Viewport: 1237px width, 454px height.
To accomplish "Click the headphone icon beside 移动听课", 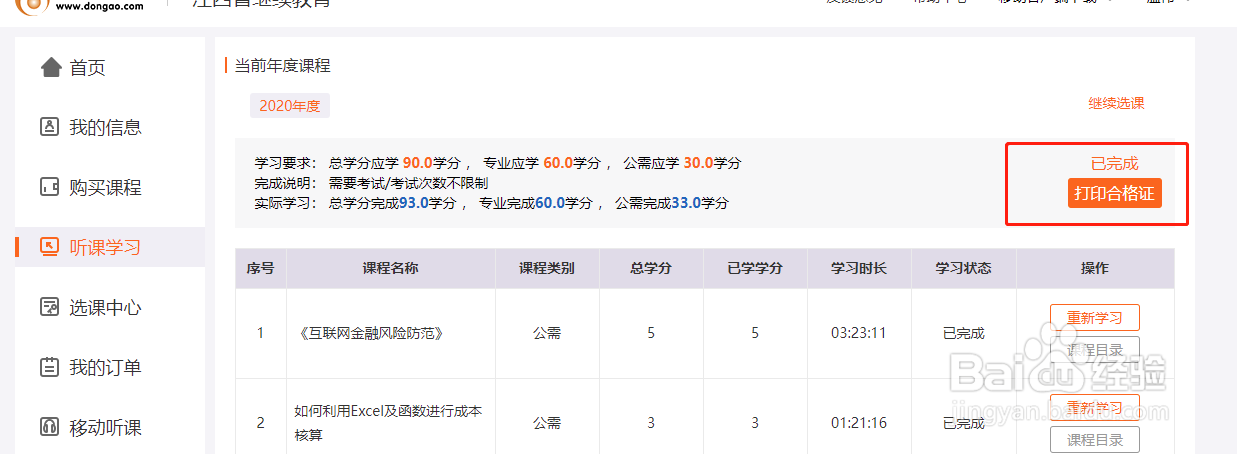I will (49, 427).
